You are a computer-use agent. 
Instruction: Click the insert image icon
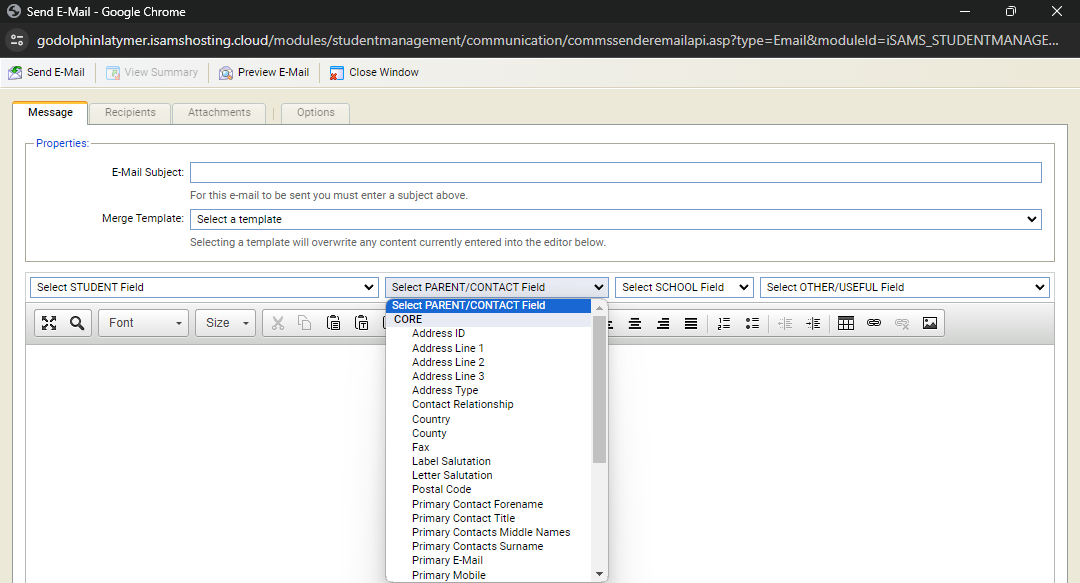[x=930, y=323]
